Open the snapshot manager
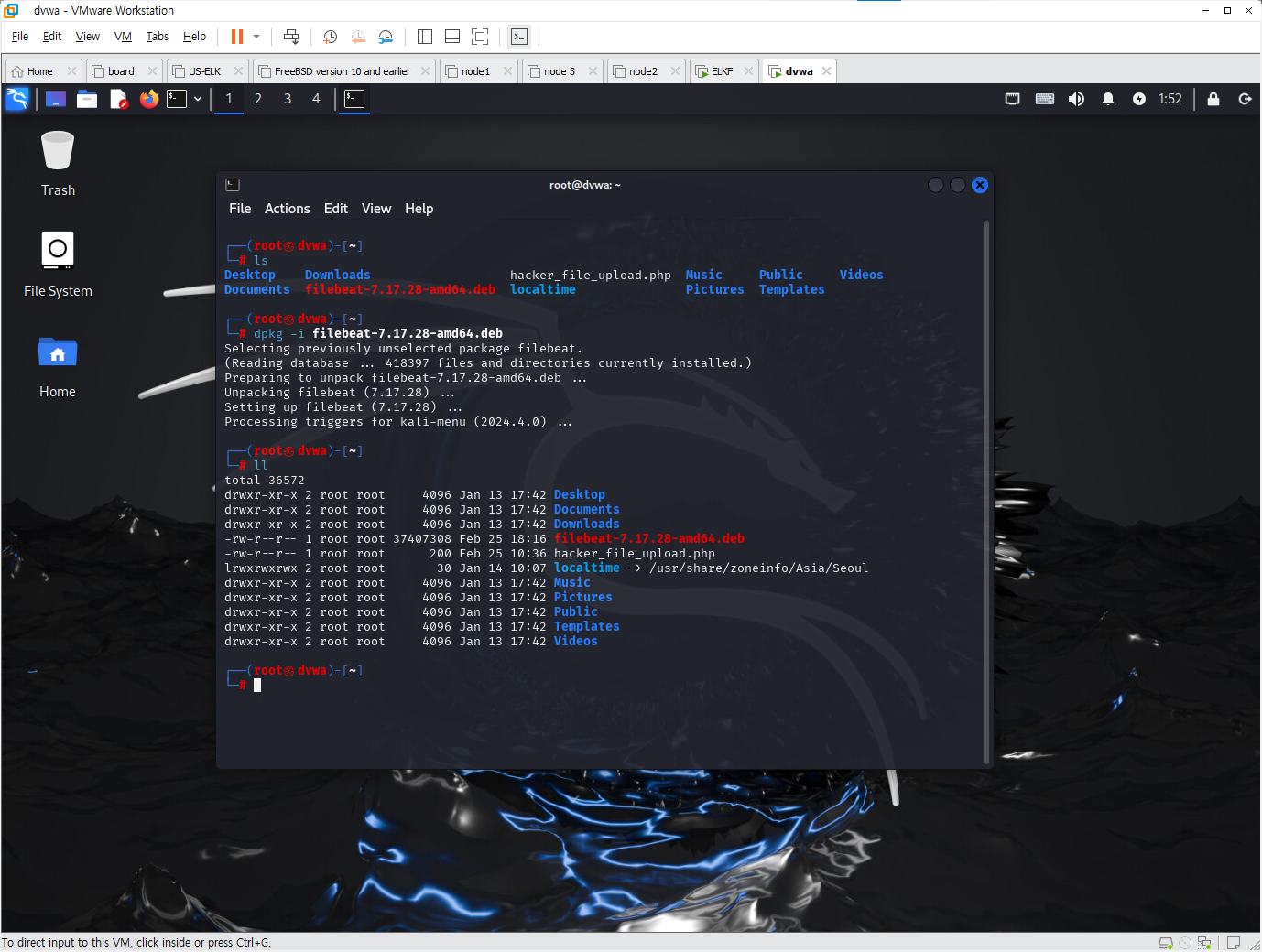1262x952 pixels. coord(386,37)
